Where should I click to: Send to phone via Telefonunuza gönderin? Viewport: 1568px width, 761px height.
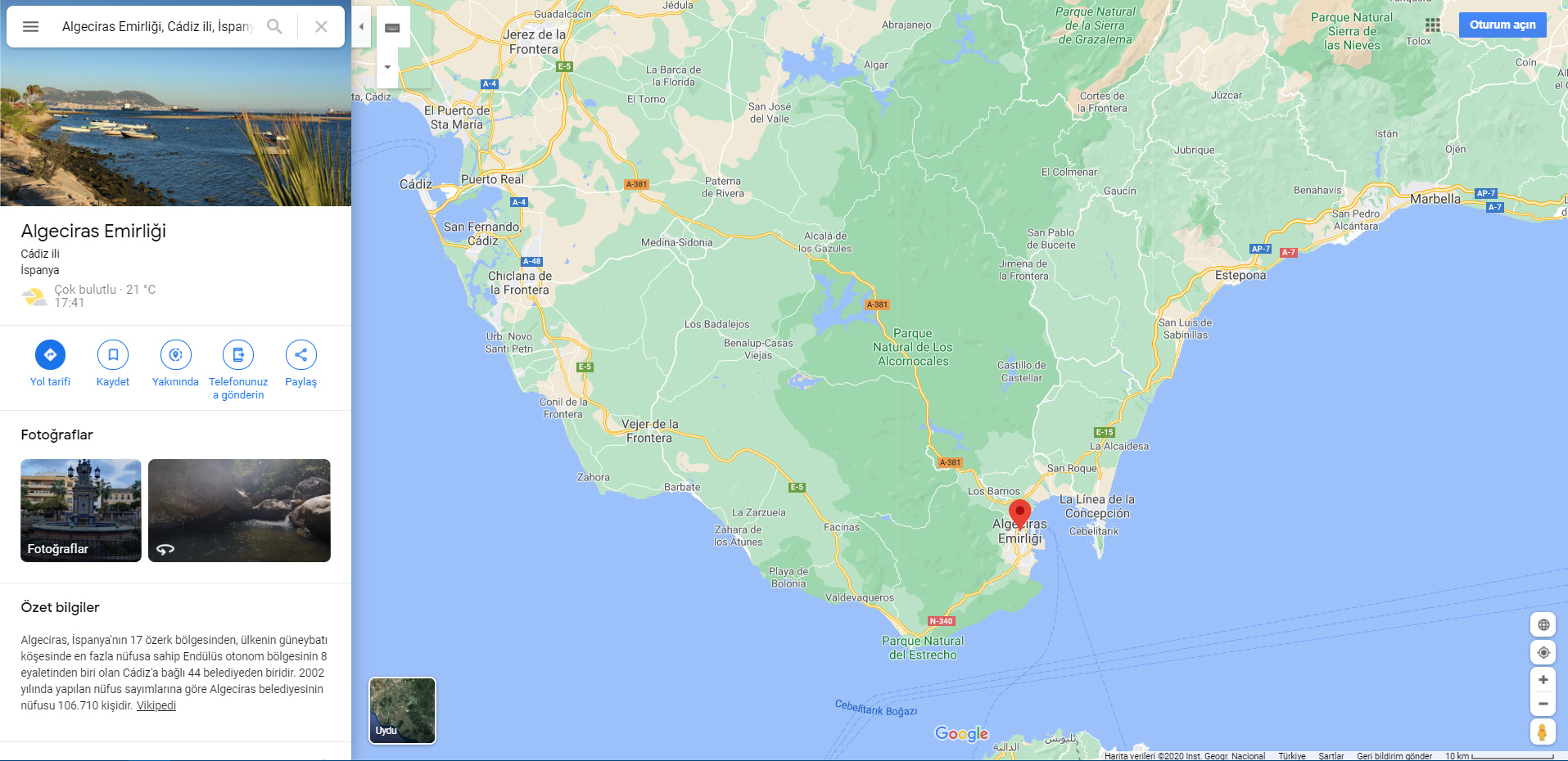point(238,354)
